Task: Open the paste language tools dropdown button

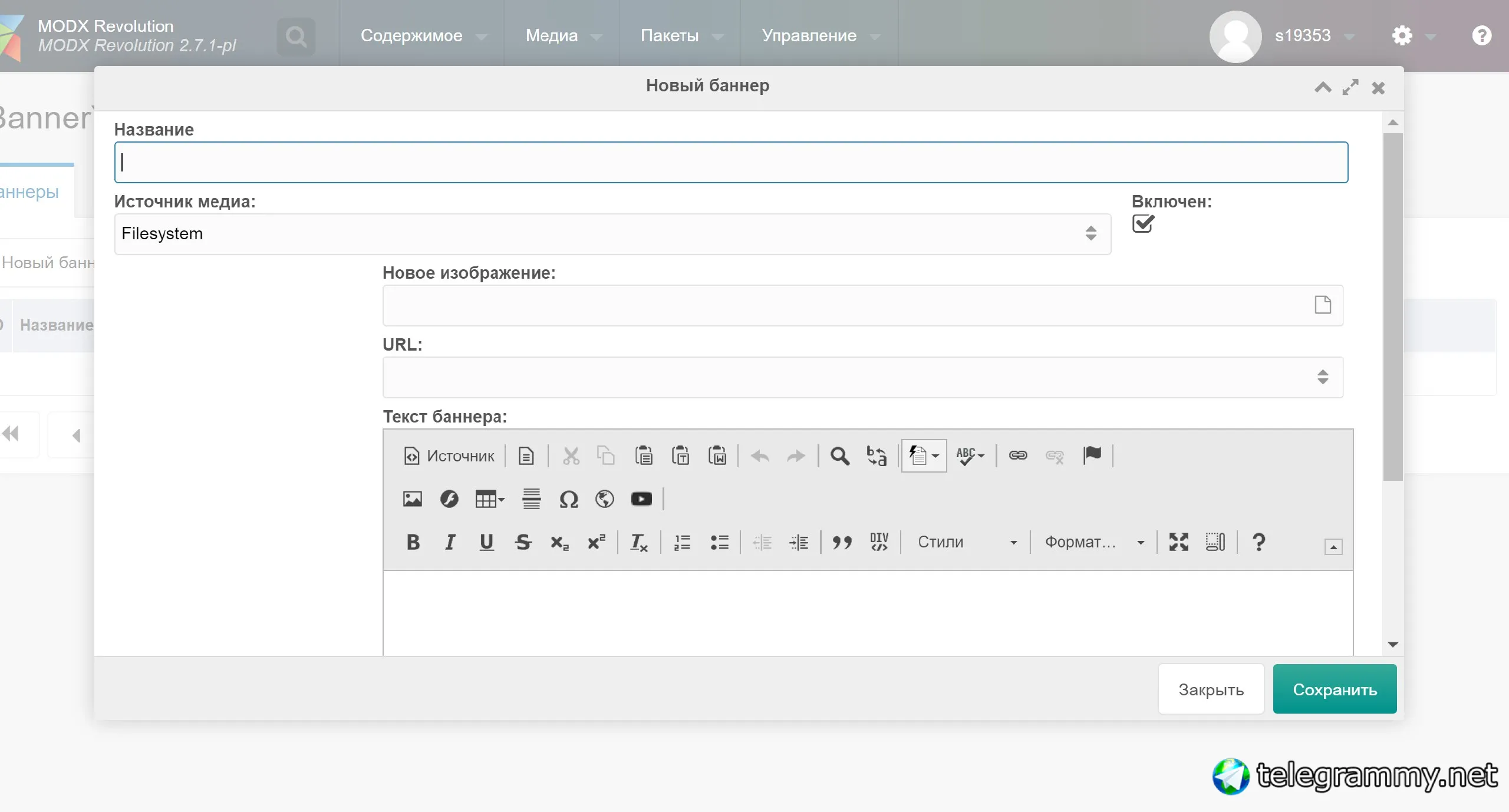Action: 924,455
